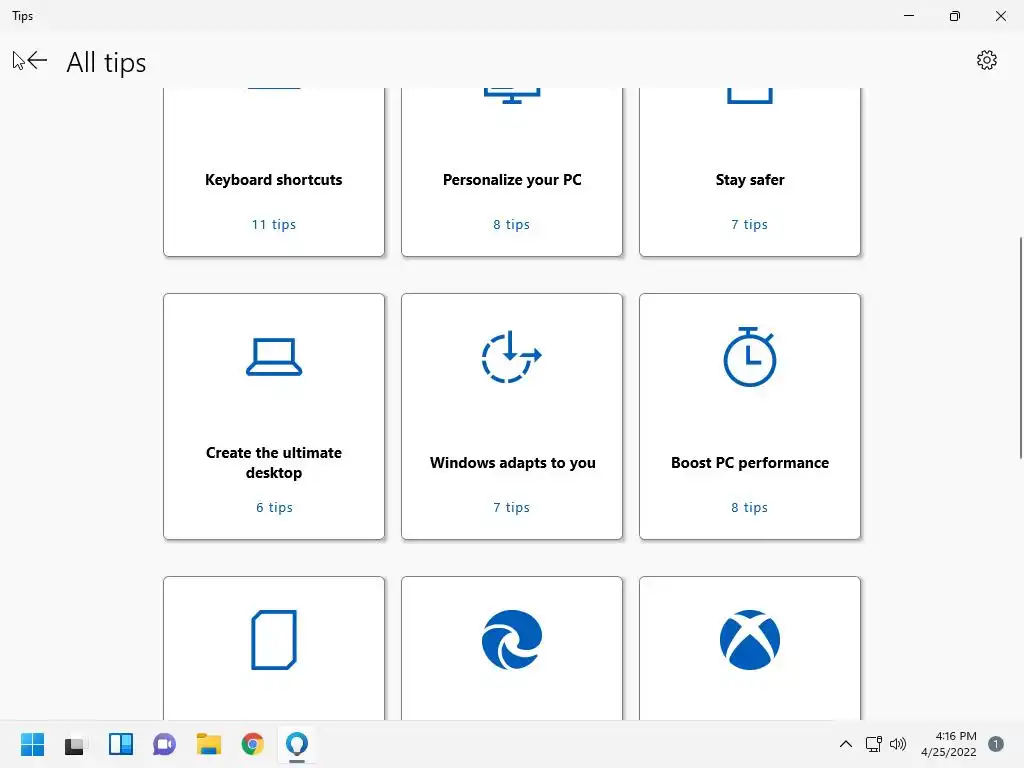Viewport: 1024px width, 768px height.
Task: Click the 11 tips link
Action: click(x=274, y=224)
